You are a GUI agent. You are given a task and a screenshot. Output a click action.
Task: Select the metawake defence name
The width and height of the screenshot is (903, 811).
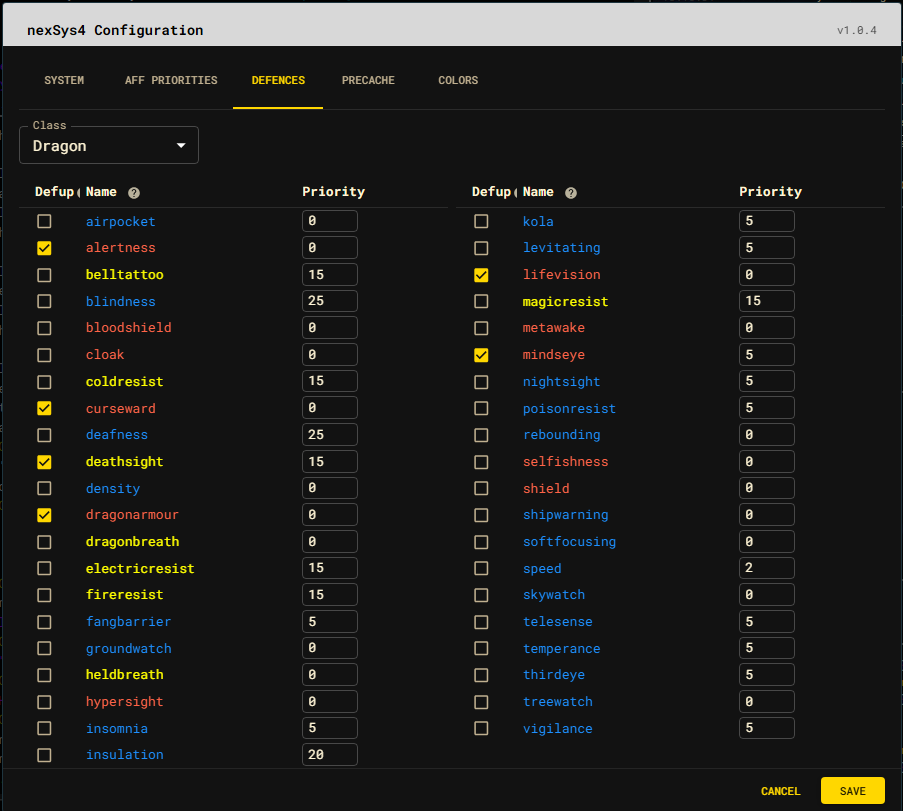pyautogui.click(x=553, y=328)
